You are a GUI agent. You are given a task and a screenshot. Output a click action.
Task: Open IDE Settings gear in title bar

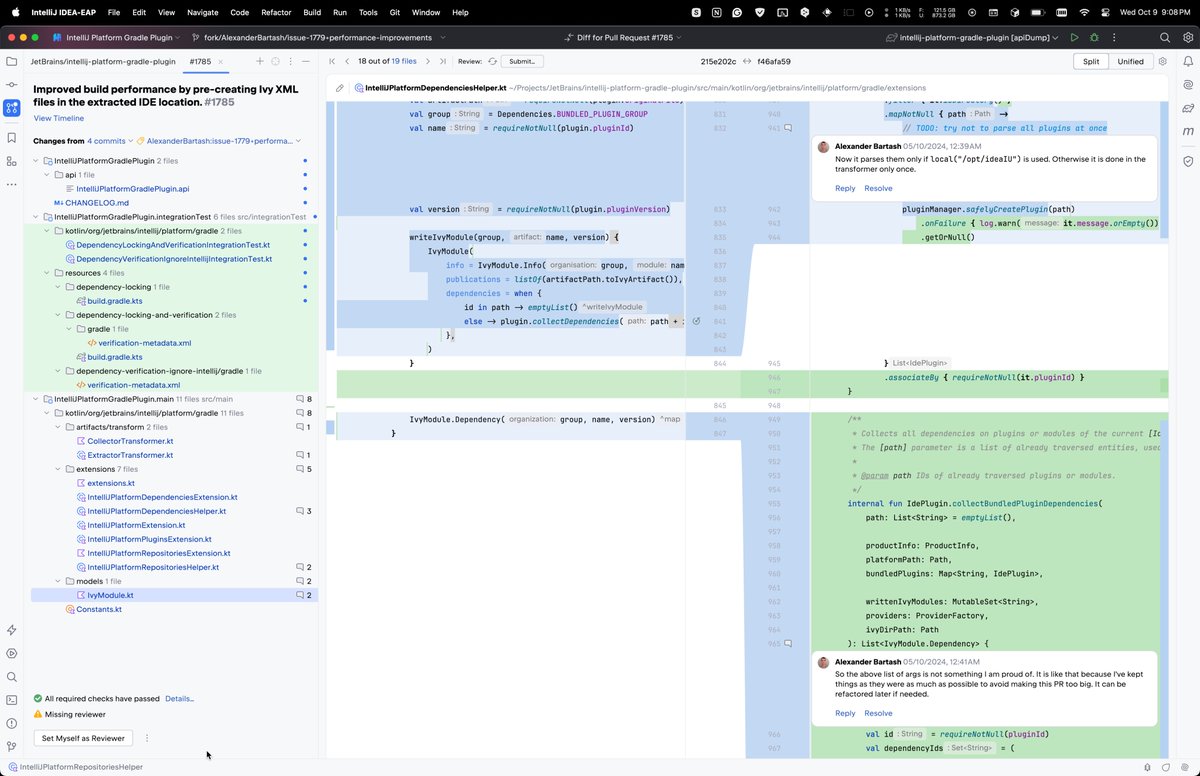pyautogui.click(x=1187, y=37)
